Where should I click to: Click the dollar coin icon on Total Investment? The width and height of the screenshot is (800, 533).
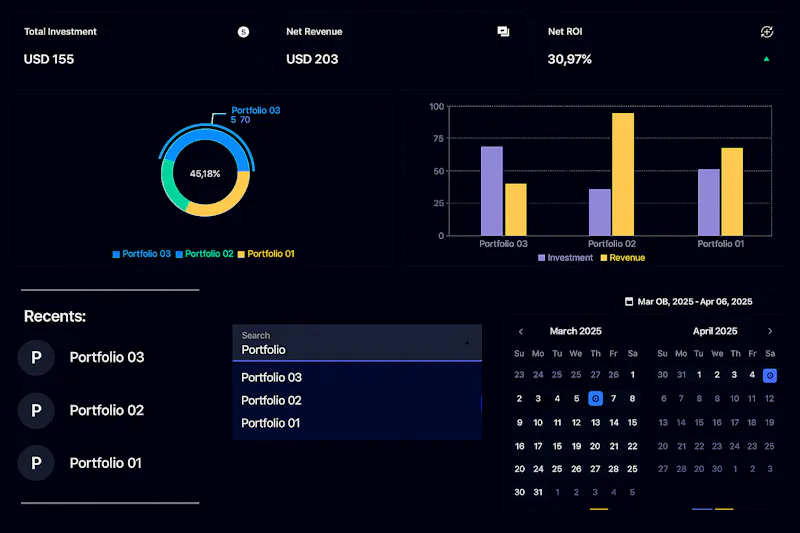[243, 32]
